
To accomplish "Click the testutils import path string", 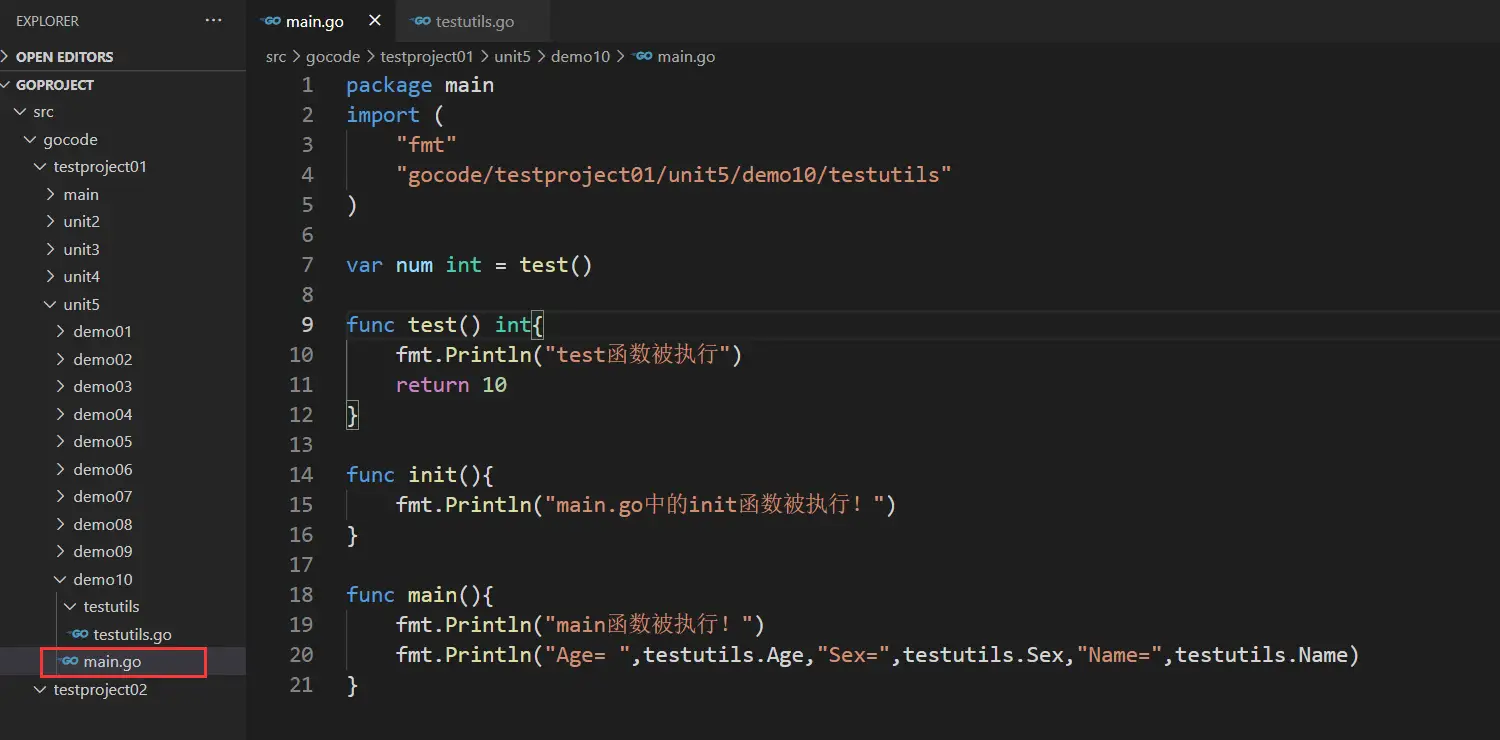I will click(x=673, y=175).
